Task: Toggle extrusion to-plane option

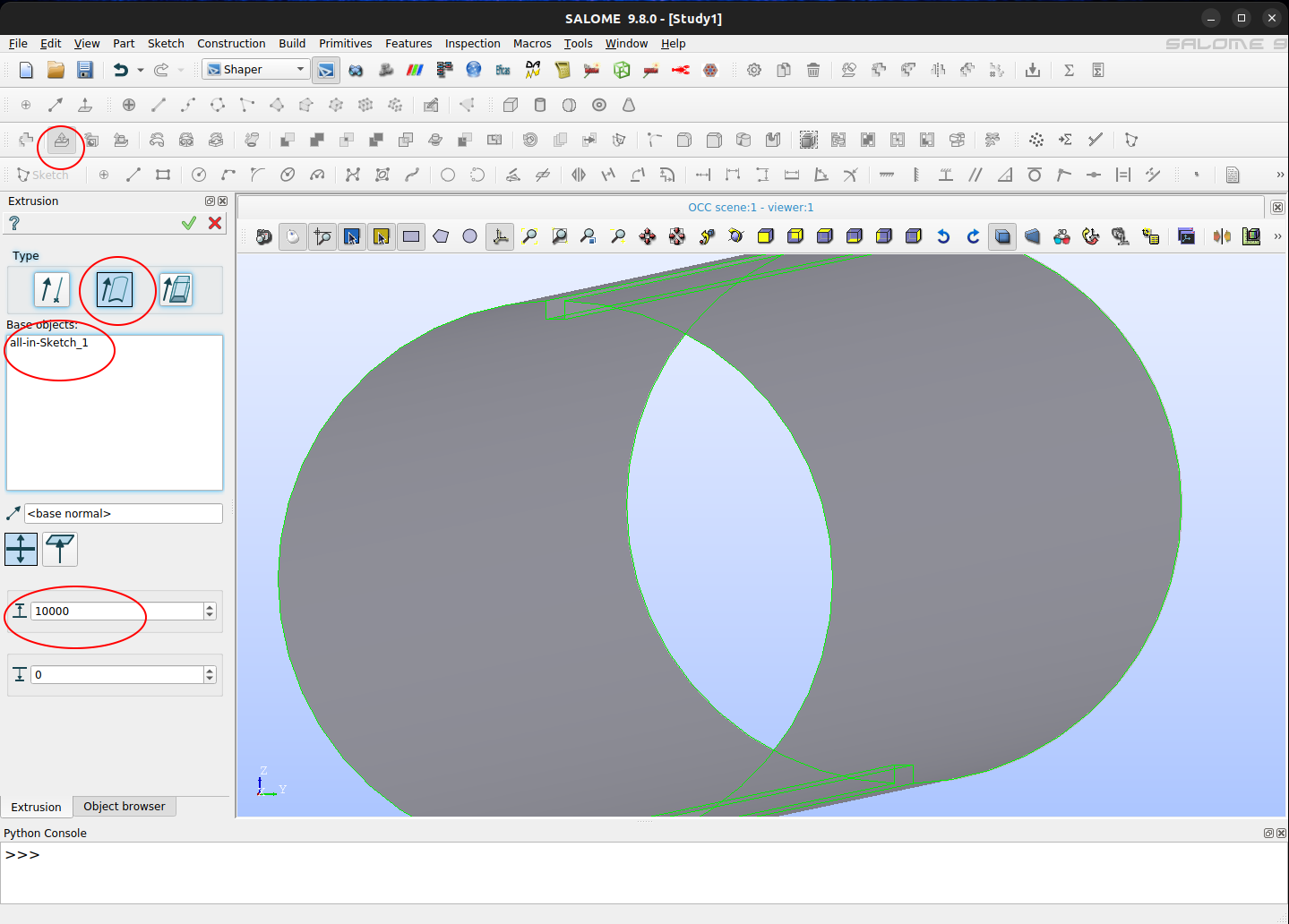Action: (x=60, y=549)
